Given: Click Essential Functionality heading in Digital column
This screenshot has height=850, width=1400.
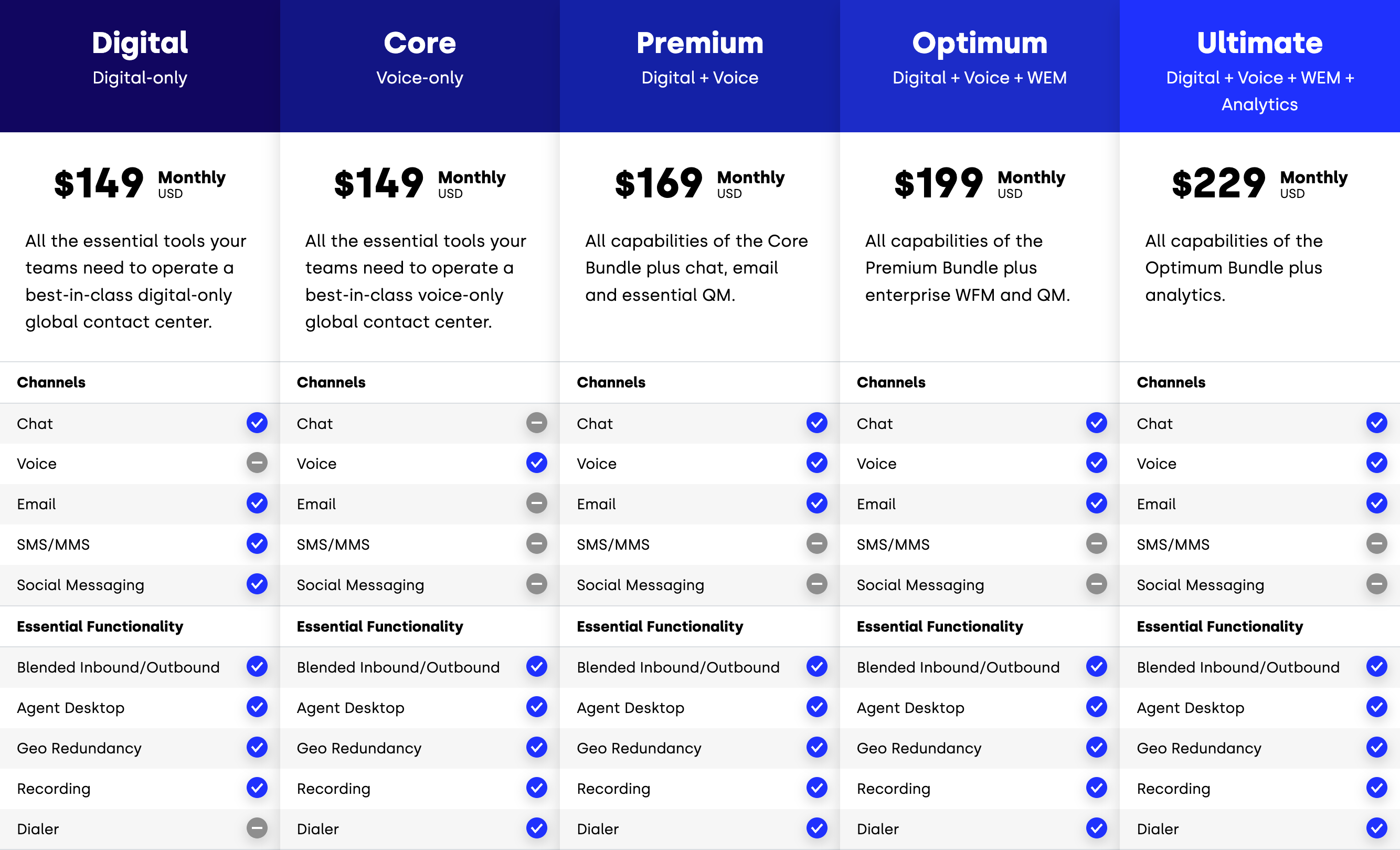Looking at the screenshot, I should [100, 626].
